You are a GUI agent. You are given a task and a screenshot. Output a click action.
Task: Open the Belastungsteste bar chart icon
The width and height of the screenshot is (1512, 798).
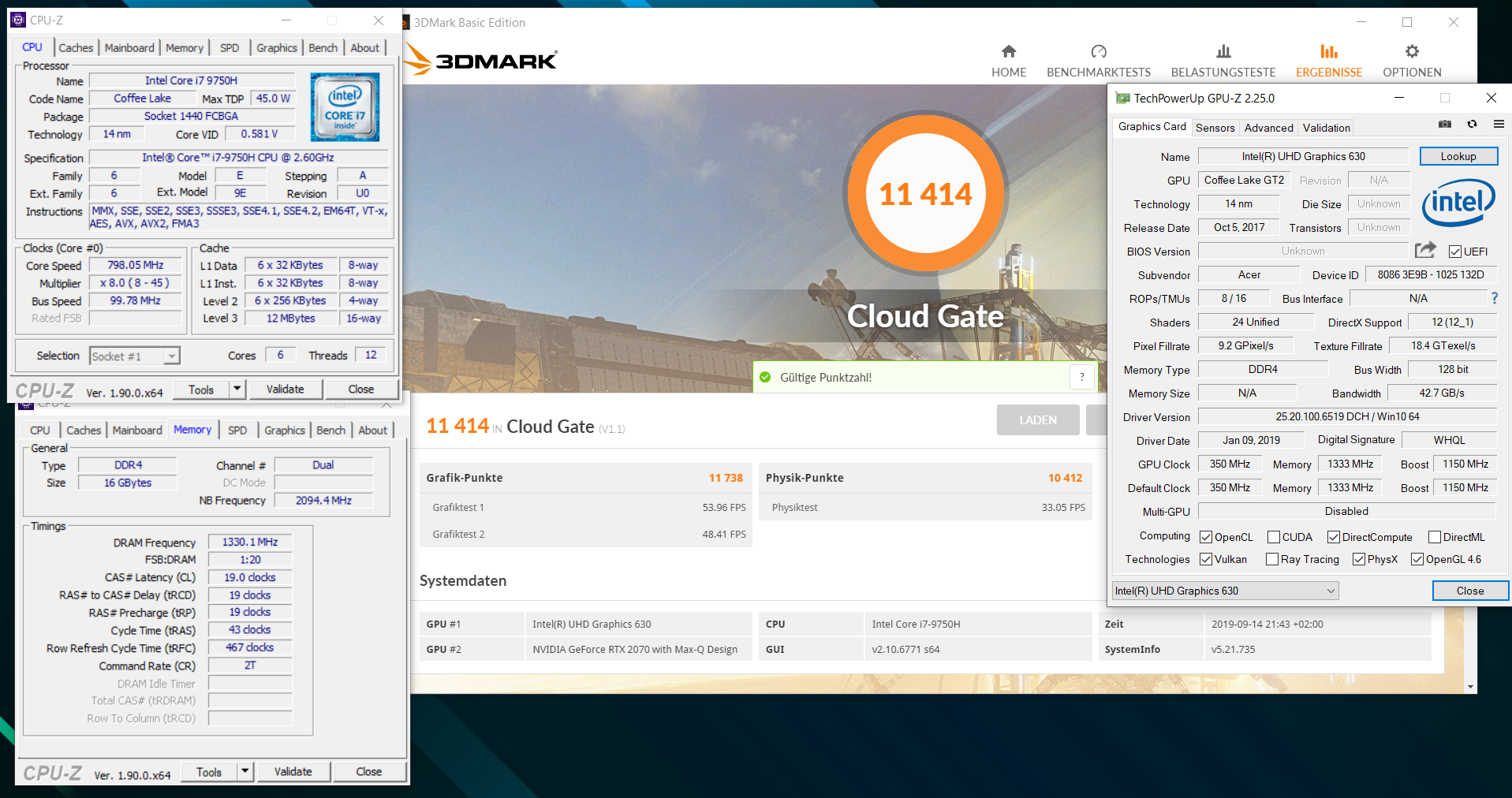(1223, 51)
